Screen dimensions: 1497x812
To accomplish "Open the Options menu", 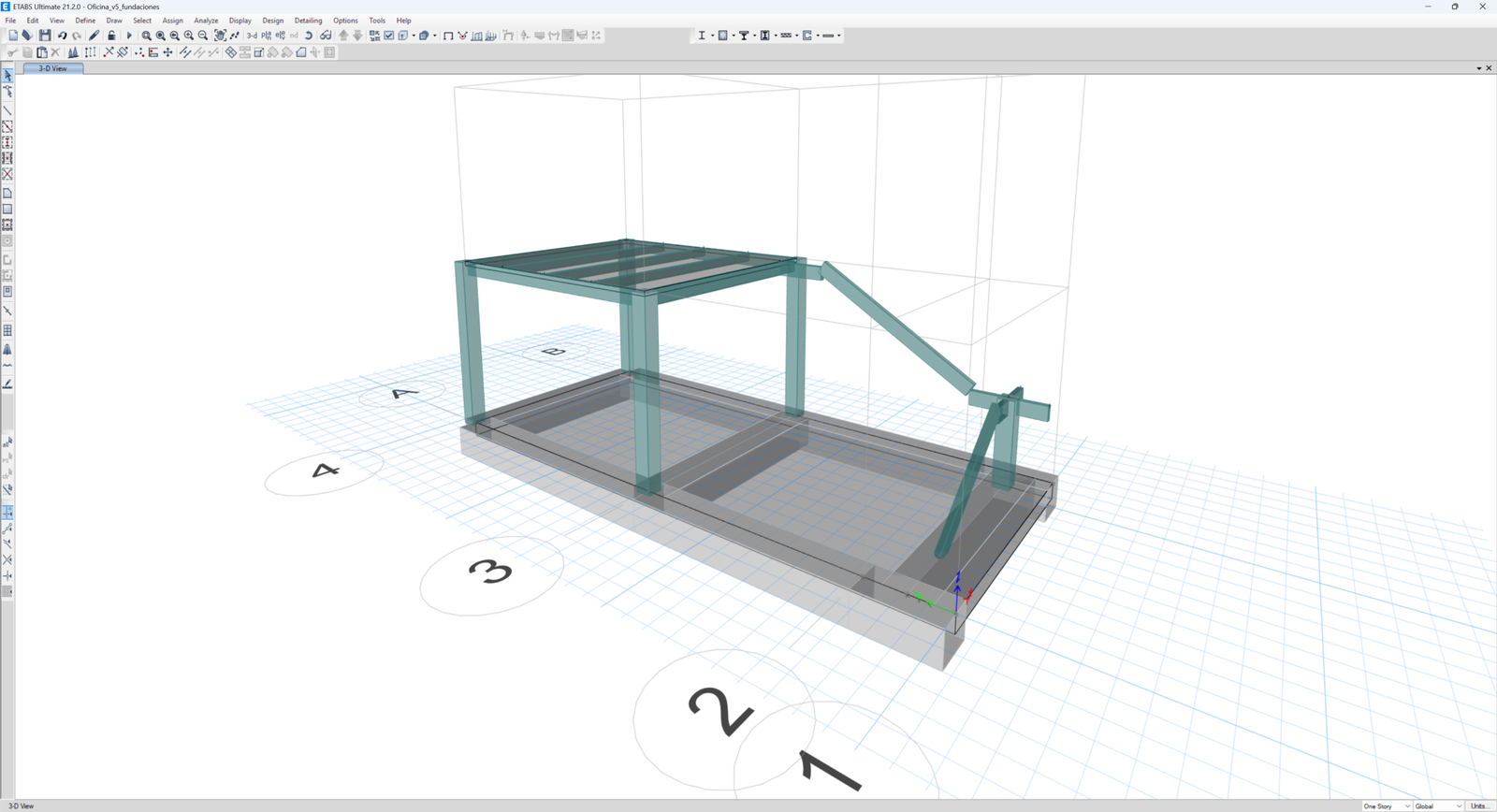I will (x=345, y=21).
